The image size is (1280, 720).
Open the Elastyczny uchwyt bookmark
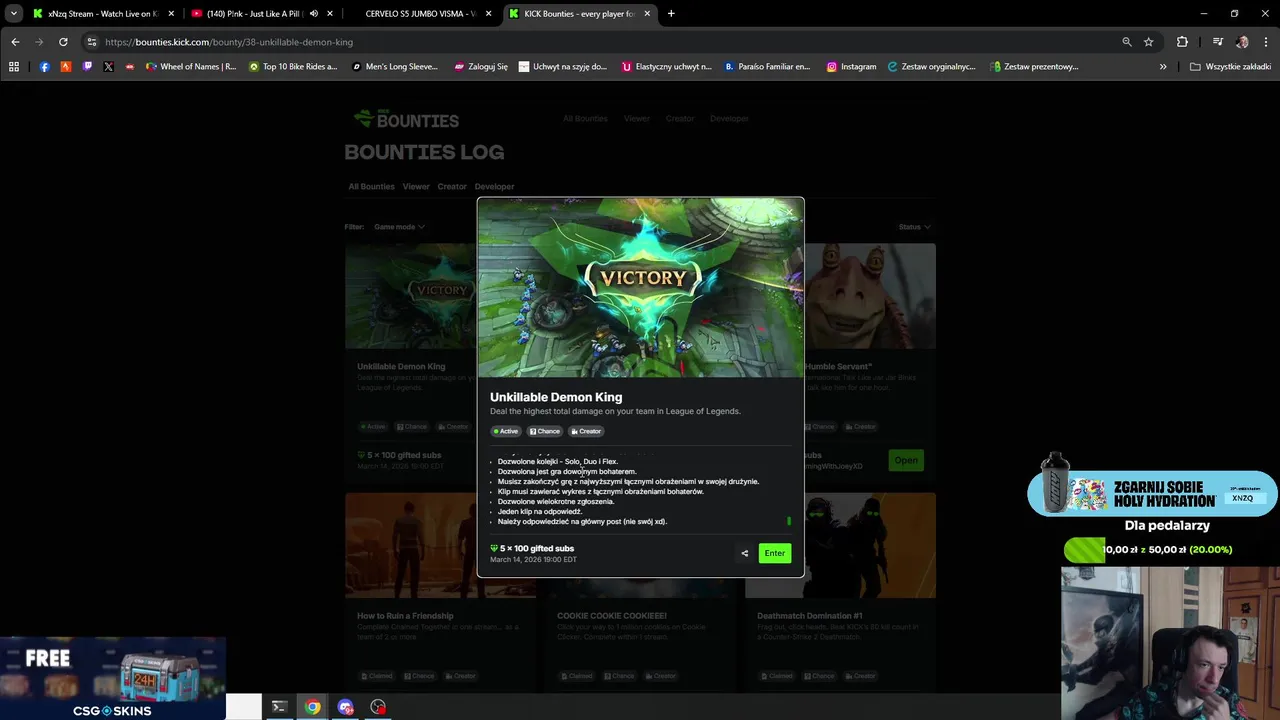tap(666, 67)
